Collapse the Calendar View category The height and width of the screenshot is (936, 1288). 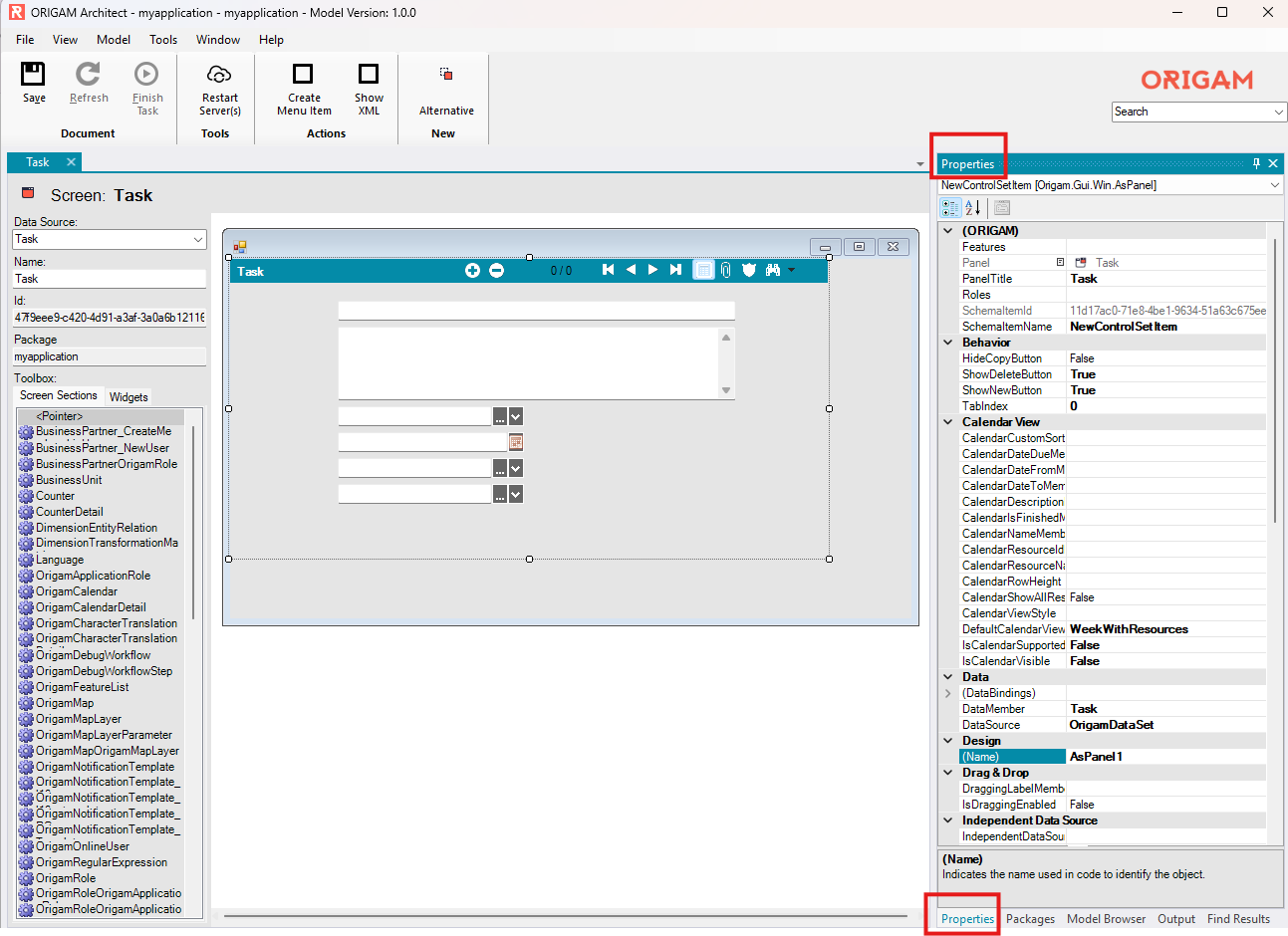tap(948, 422)
